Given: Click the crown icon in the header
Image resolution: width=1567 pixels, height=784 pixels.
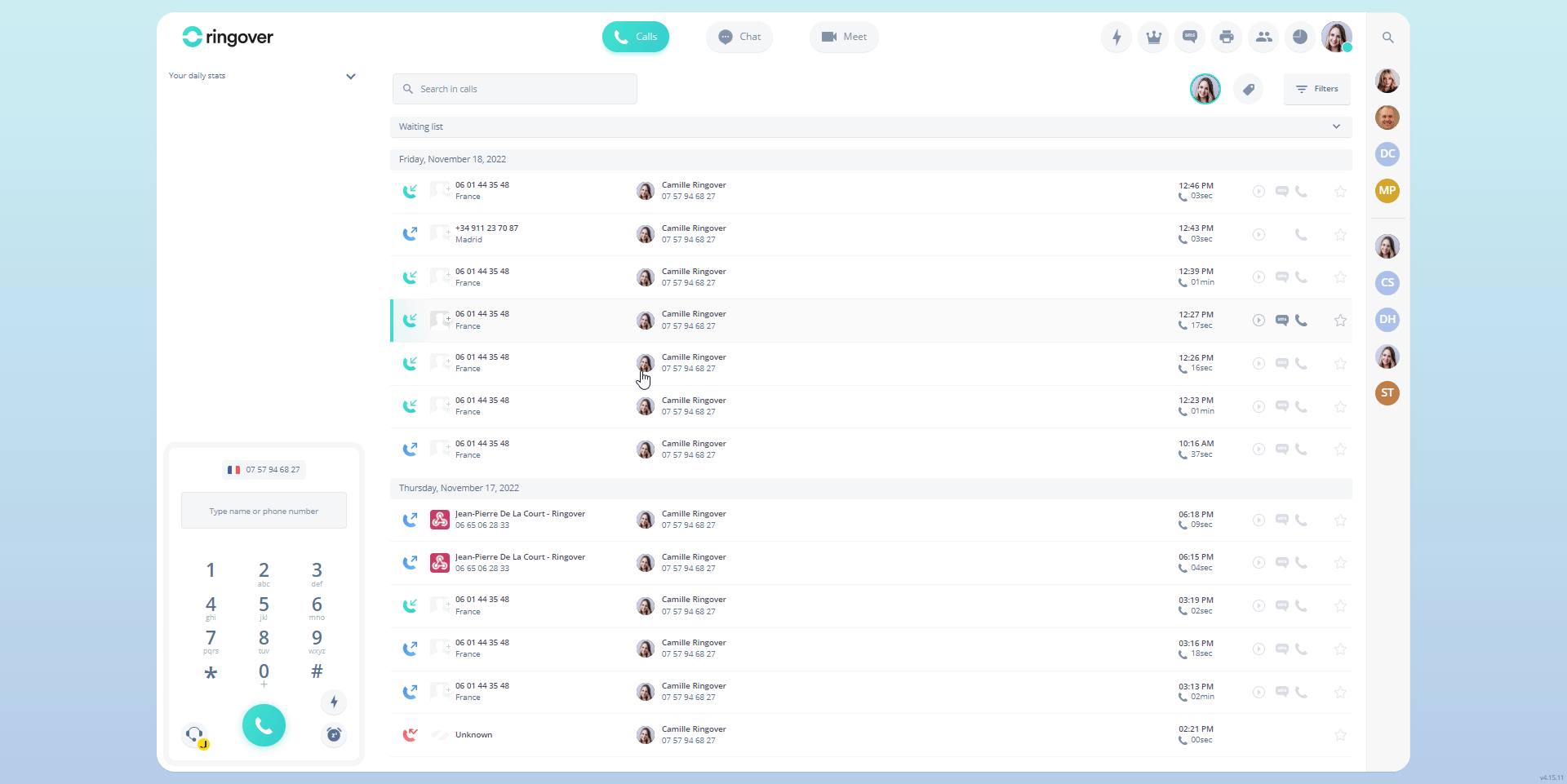Looking at the screenshot, I should (x=1153, y=37).
